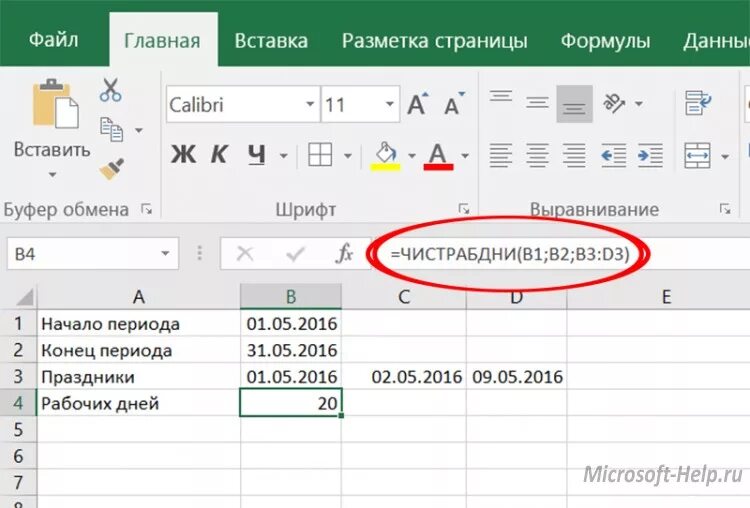Open Буфер обмена dialog launcher
The width and height of the screenshot is (750, 508).
(x=146, y=209)
